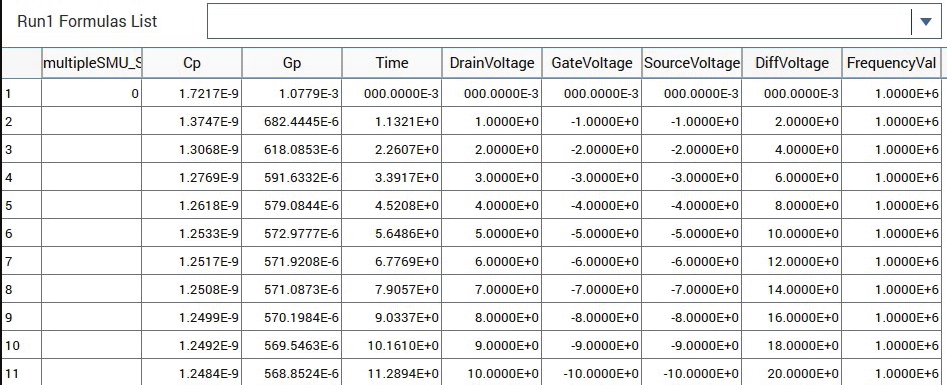
Task: Select the GateVoltage column header
Action: click(592, 63)
